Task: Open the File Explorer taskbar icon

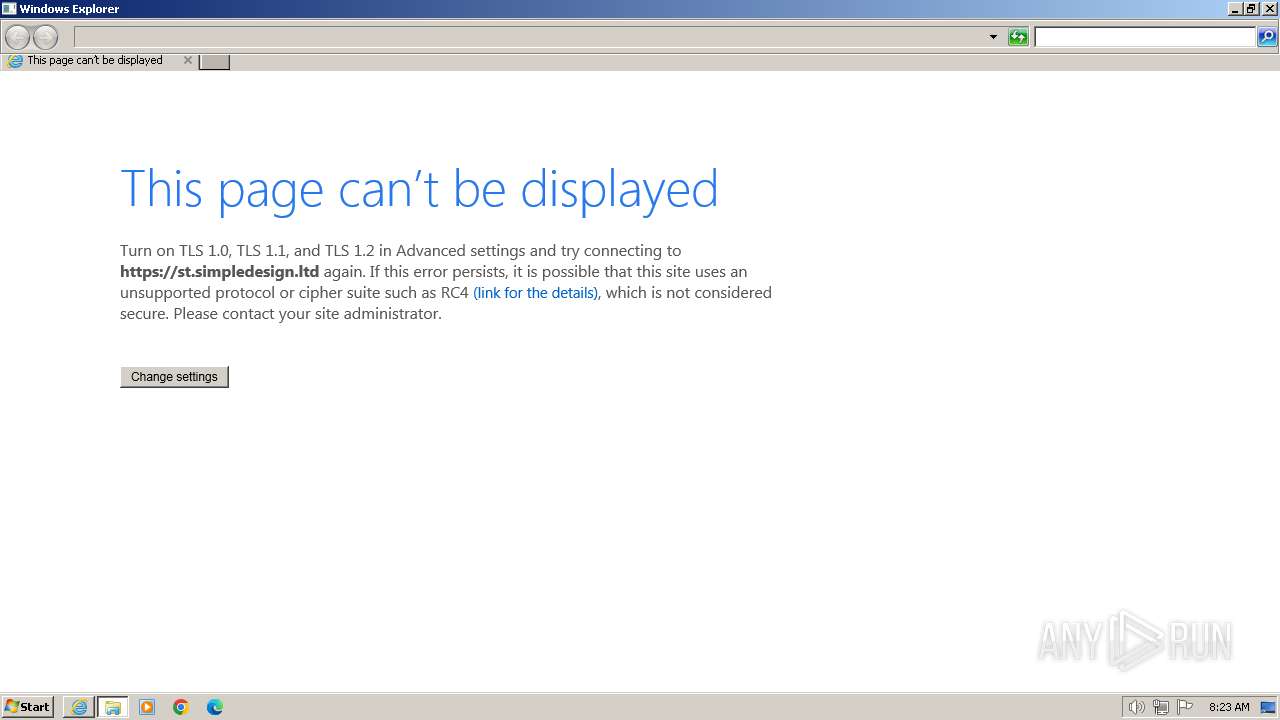Action: [x=113, y=707]
